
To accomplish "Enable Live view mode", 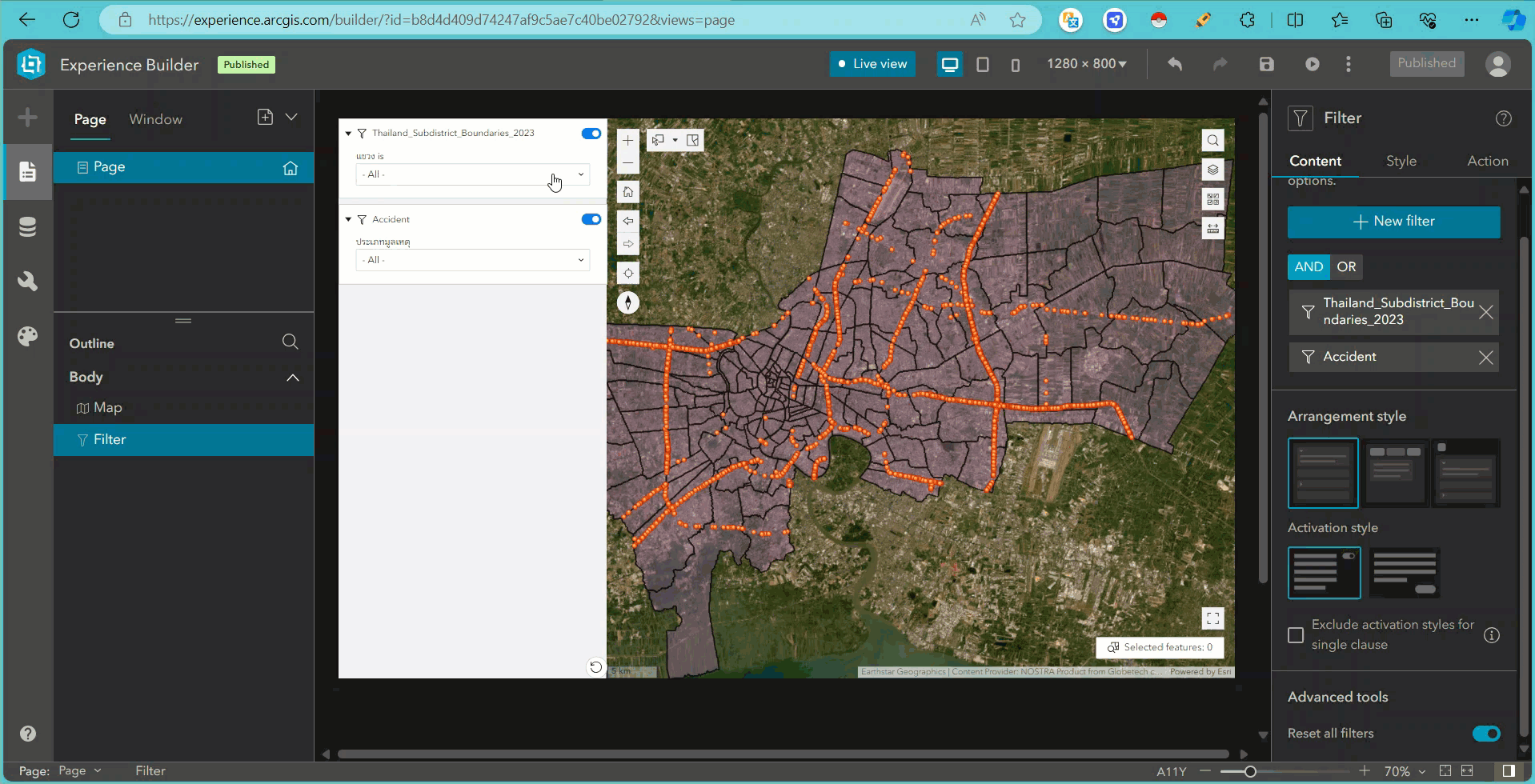I will pos(872,64).
